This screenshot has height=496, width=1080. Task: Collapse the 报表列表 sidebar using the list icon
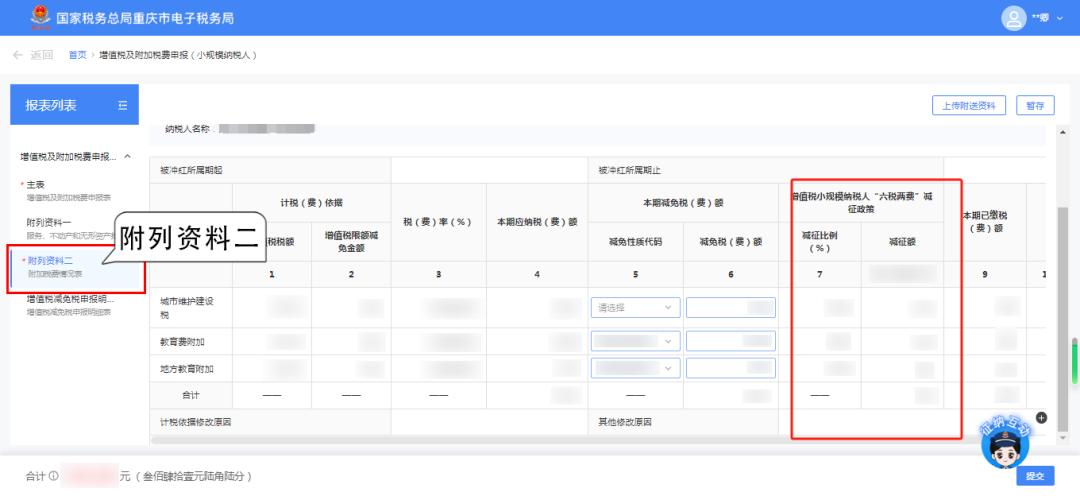pyautogui.click(x=122, y=106)
